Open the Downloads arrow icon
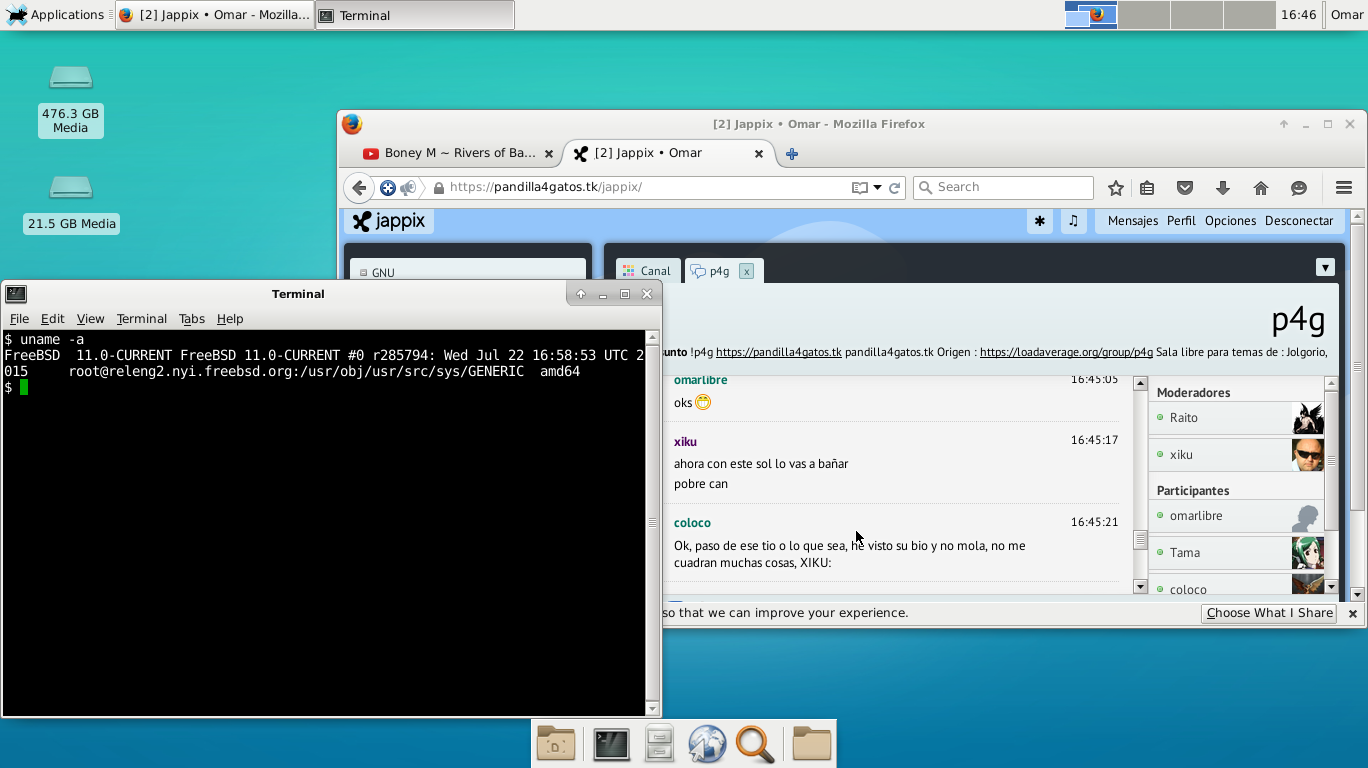1368x768 pixels. 1222,188
